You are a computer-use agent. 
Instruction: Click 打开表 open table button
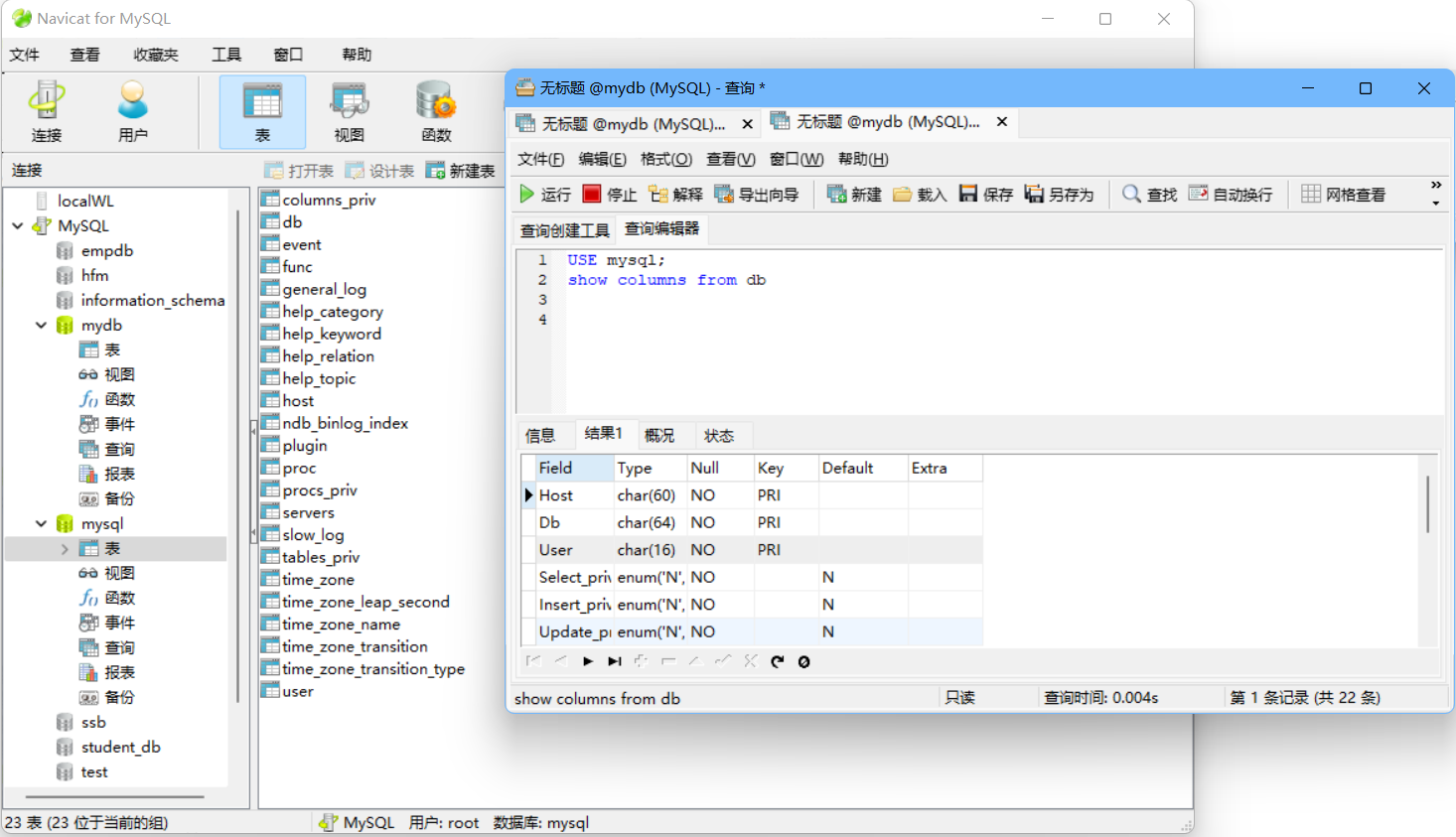[299, 171]
